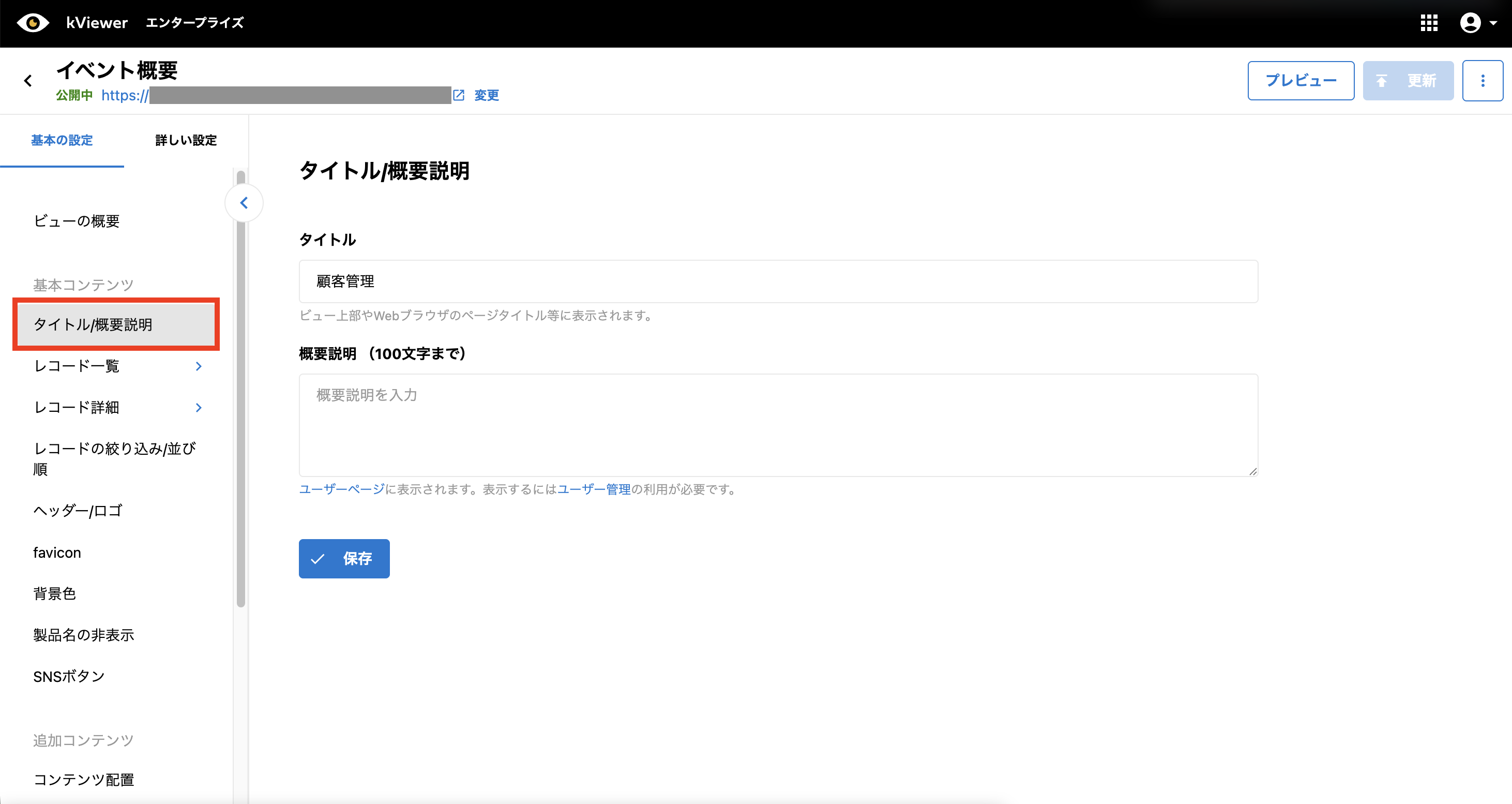
Task: Expand the レコード詳細 submenu chevron
Action: (x=199, y=408)
